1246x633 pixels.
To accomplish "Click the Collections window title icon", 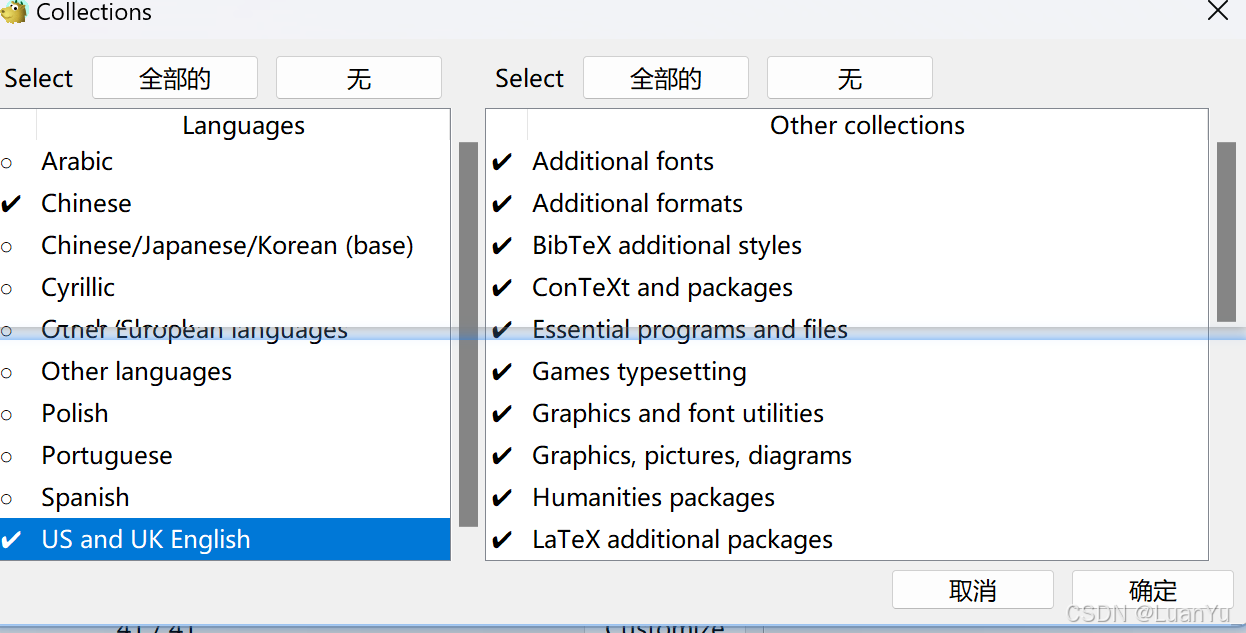I will click(x=14, y=12).
